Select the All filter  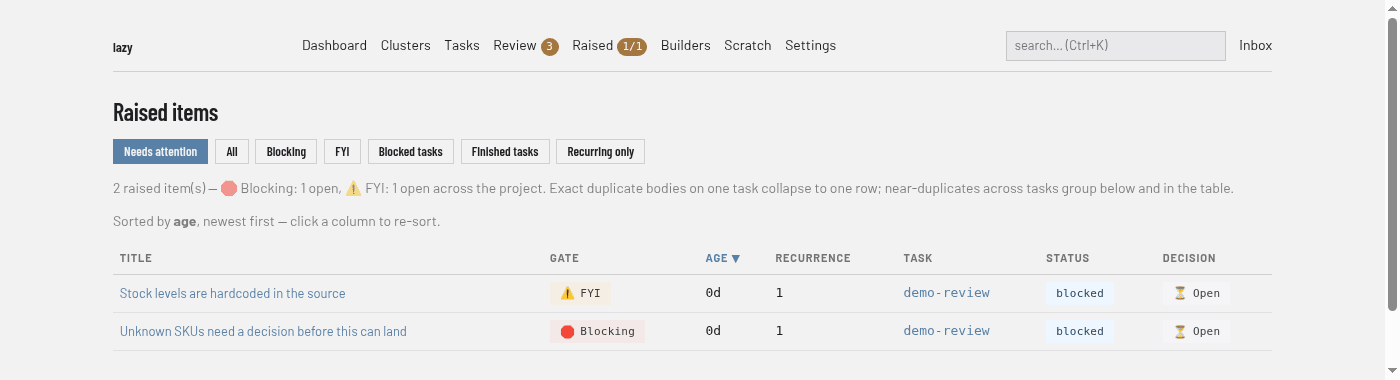tap(232, 152)
